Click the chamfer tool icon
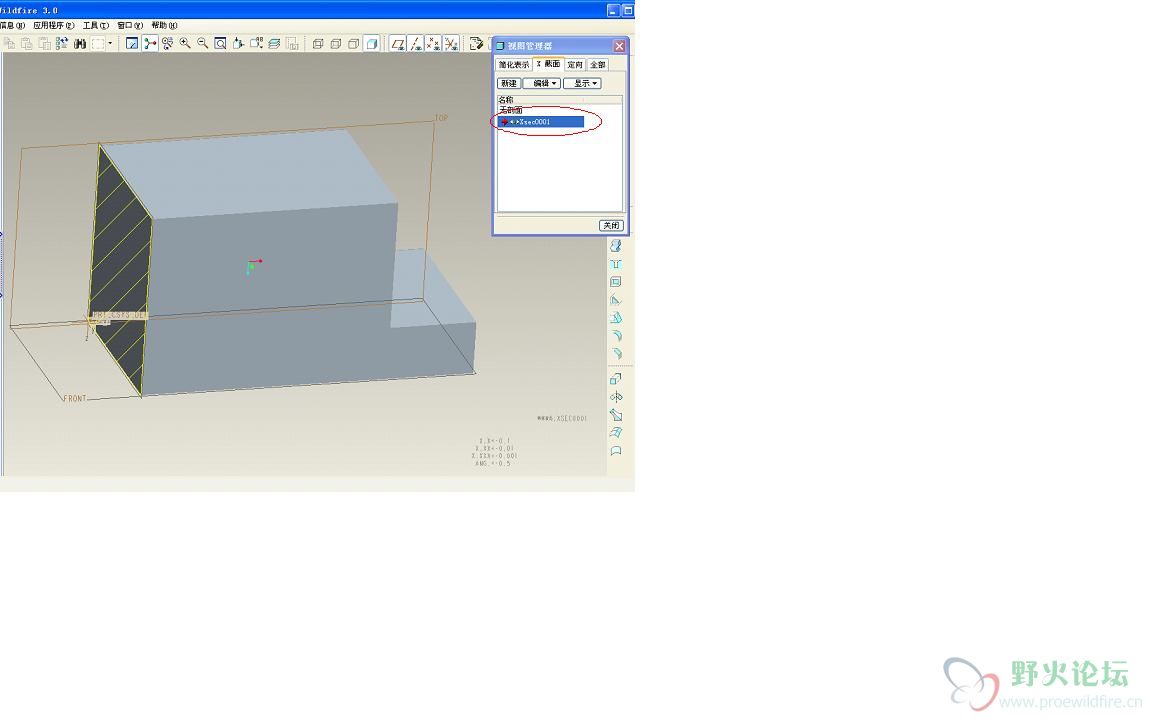The width and height of the screenshot is (1152, 720). coord(616,353)
